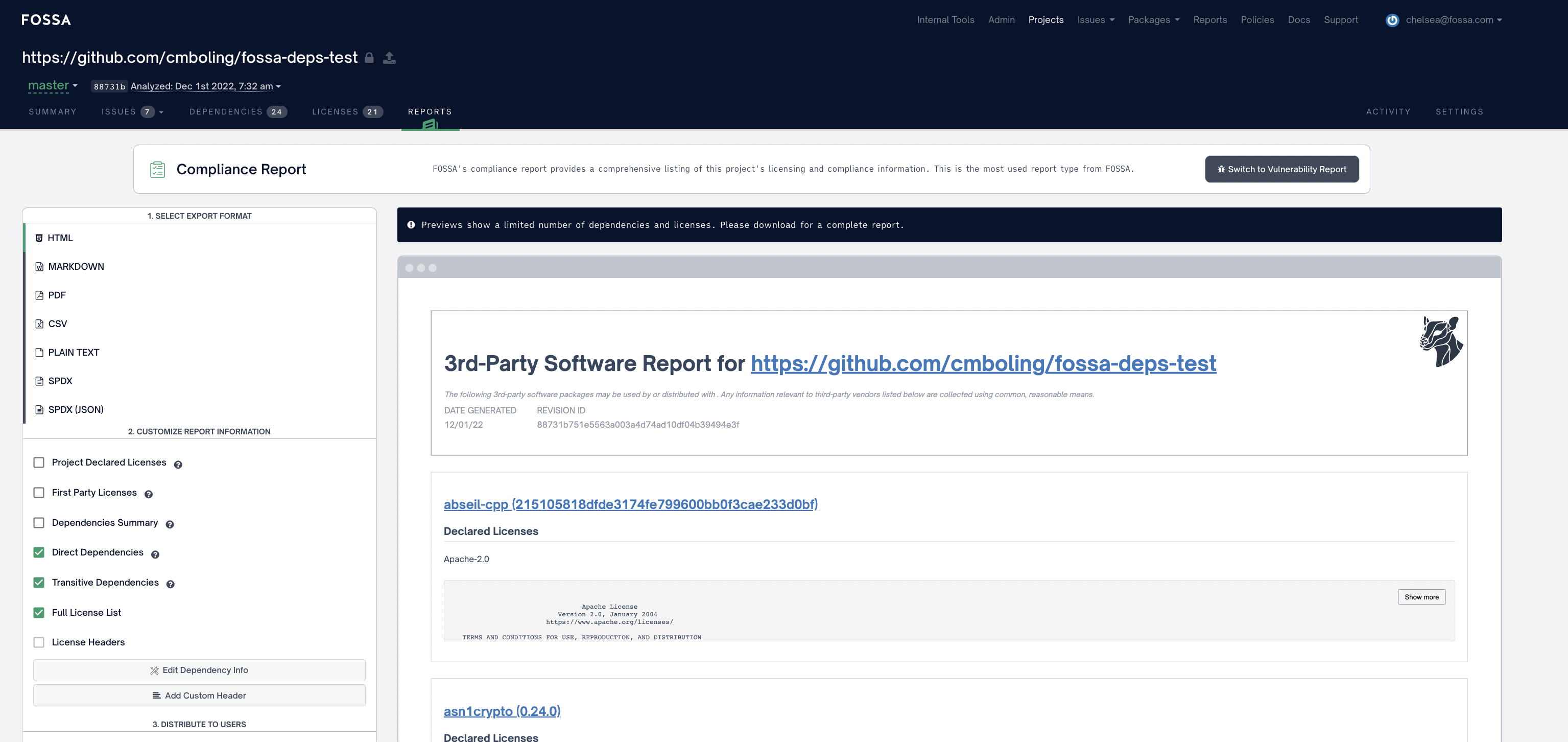This screenshot has height=742, width=1568.
Task: Check the Dependencies Summary option
Action: coord(39,523)
